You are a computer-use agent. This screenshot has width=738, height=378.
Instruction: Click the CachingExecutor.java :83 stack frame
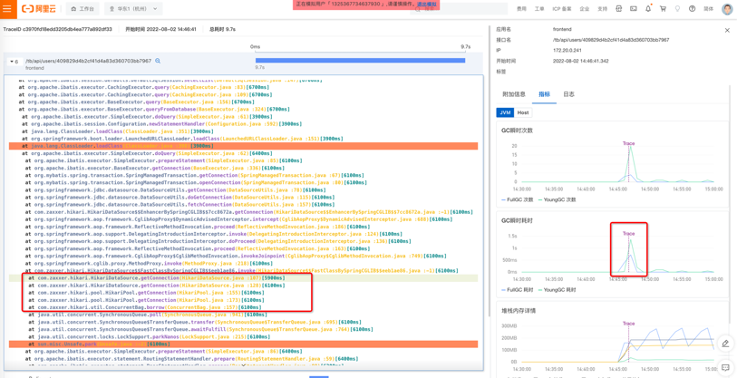(x=144, y=87)
